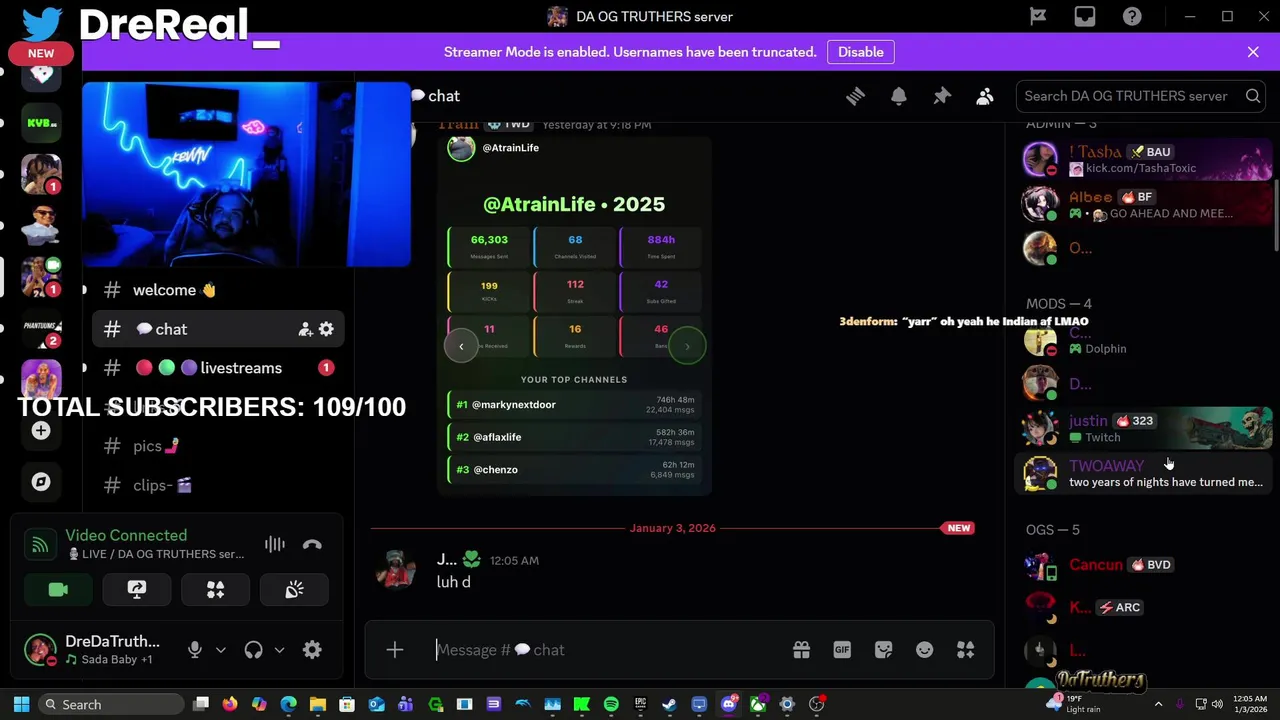Image resolution: width=1280 pixels, height=720 pixels.
Task: Open the activities button in voice panel
Action: pos(215,590)
